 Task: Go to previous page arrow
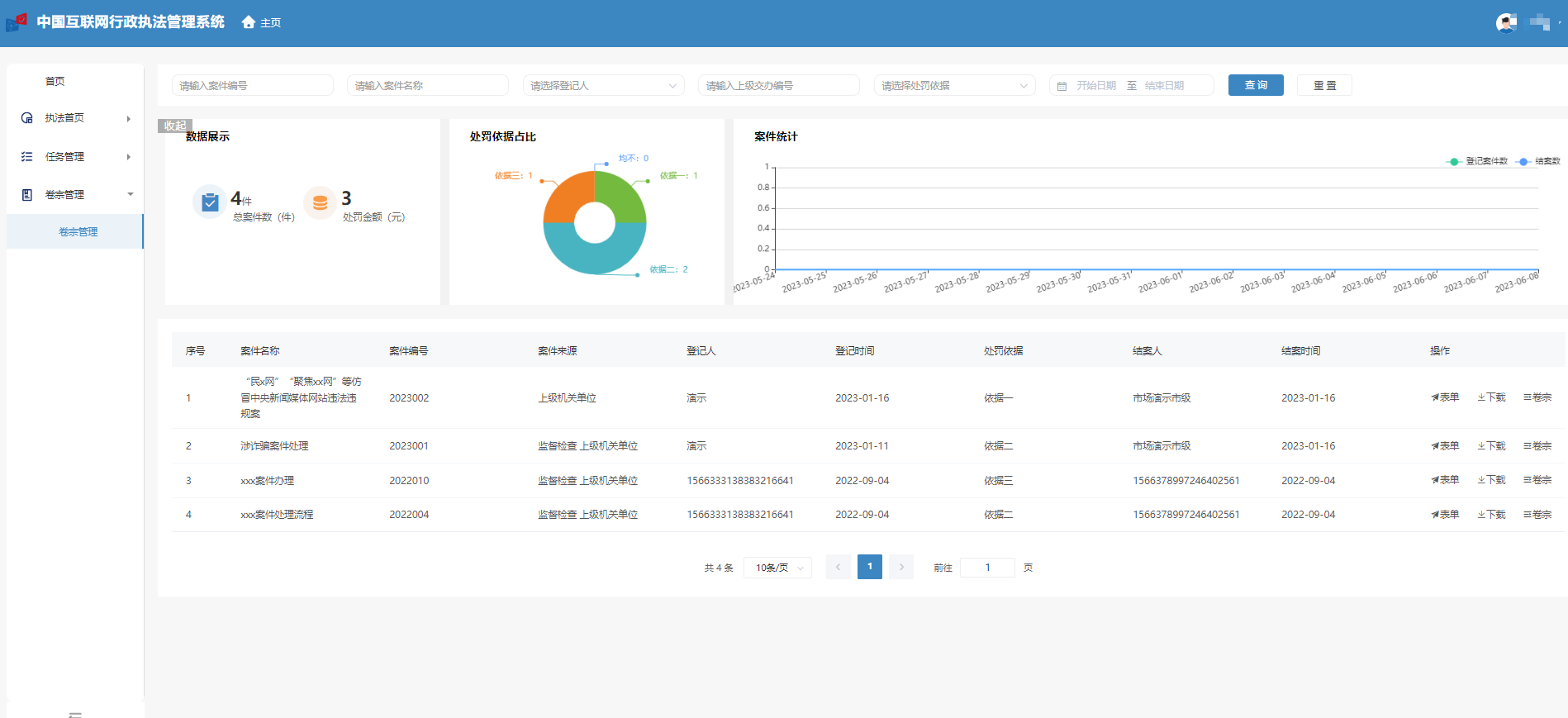[838, 567]
